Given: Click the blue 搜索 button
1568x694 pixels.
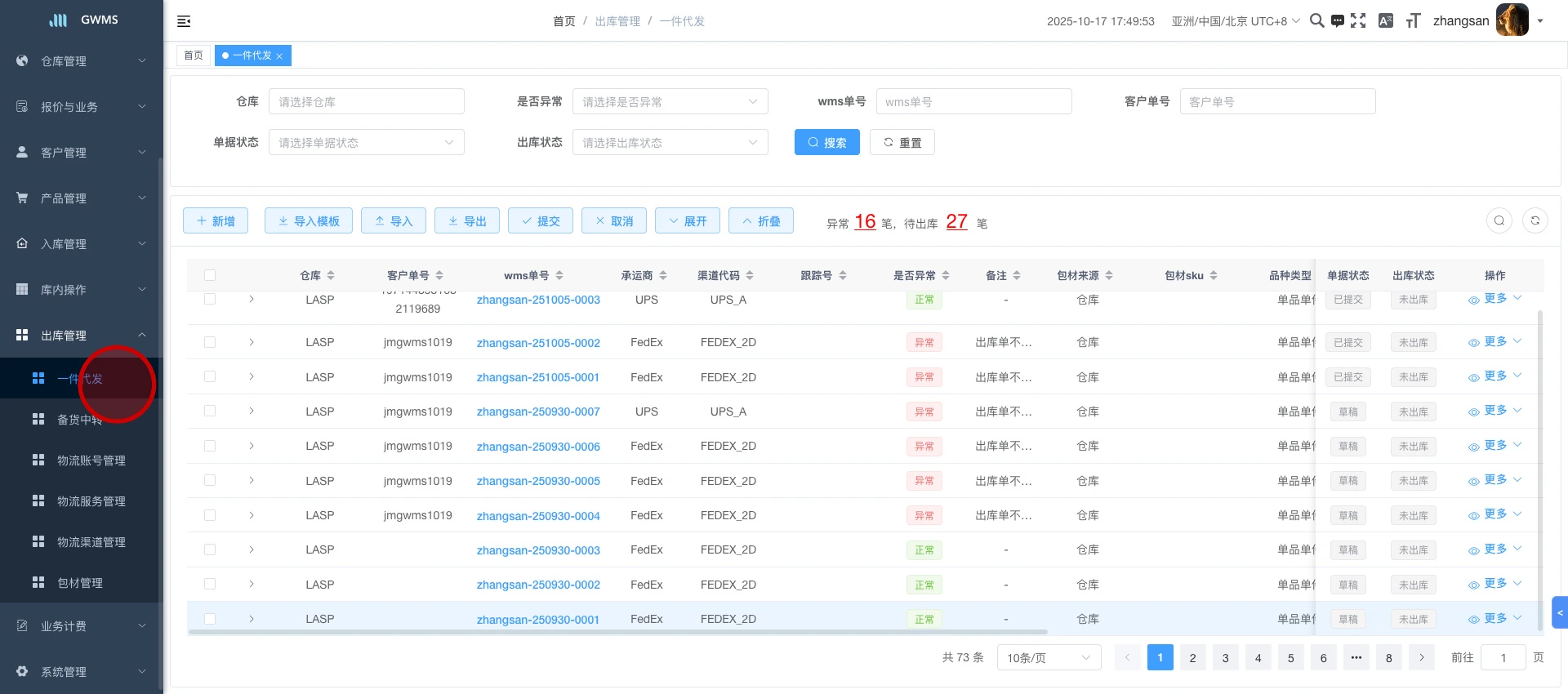Looking at the screenshot, I should click(x=826, y=143).
